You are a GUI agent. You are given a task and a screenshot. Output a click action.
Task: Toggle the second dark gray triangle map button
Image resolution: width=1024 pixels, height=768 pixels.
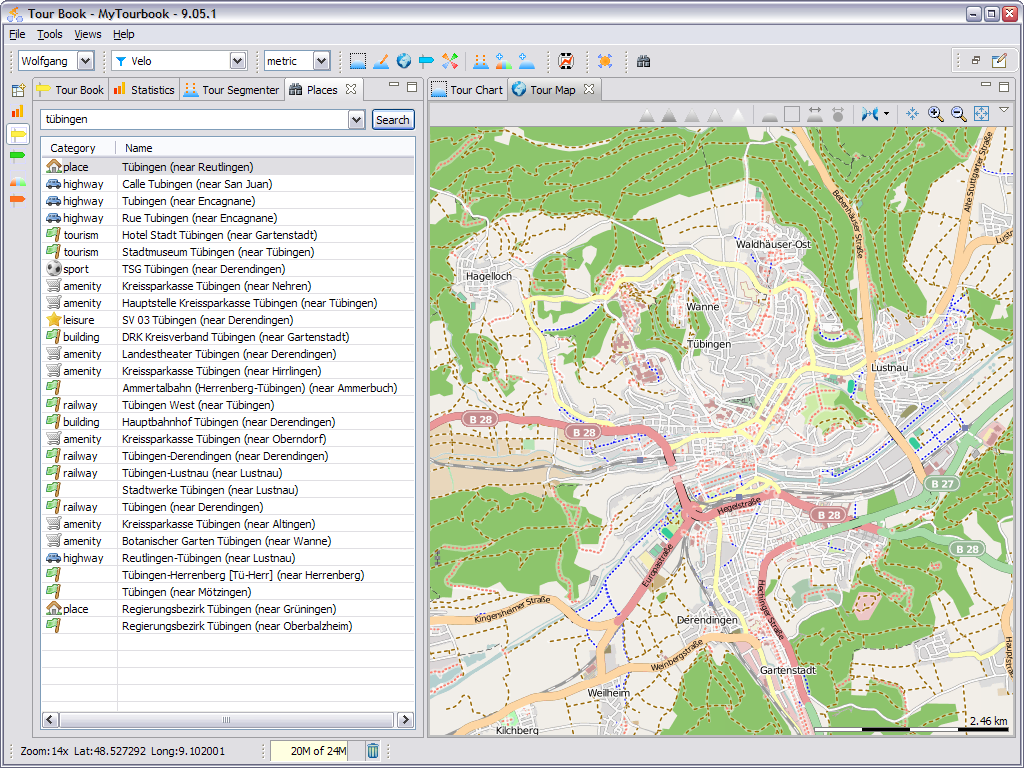point(669,115)
